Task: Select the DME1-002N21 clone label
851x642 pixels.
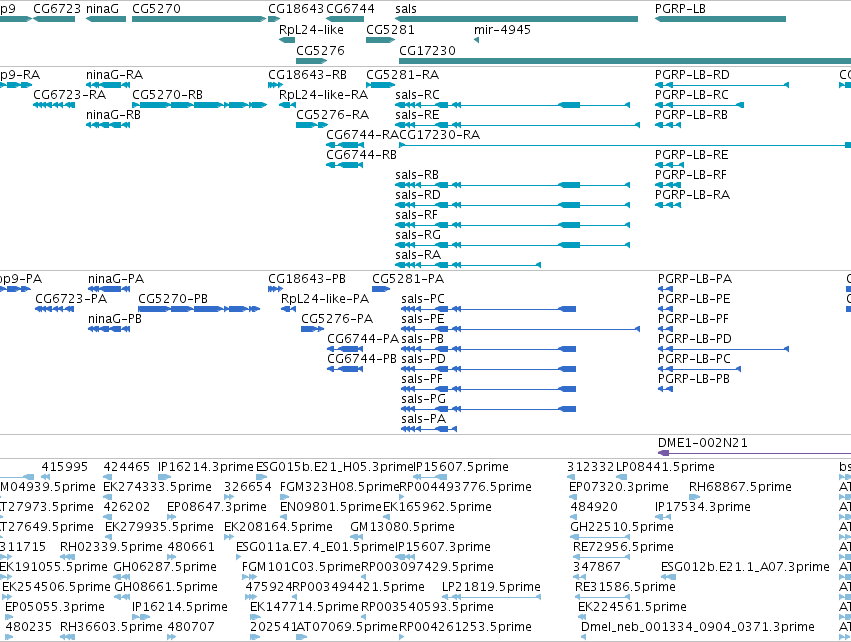Action: [702, 443]
